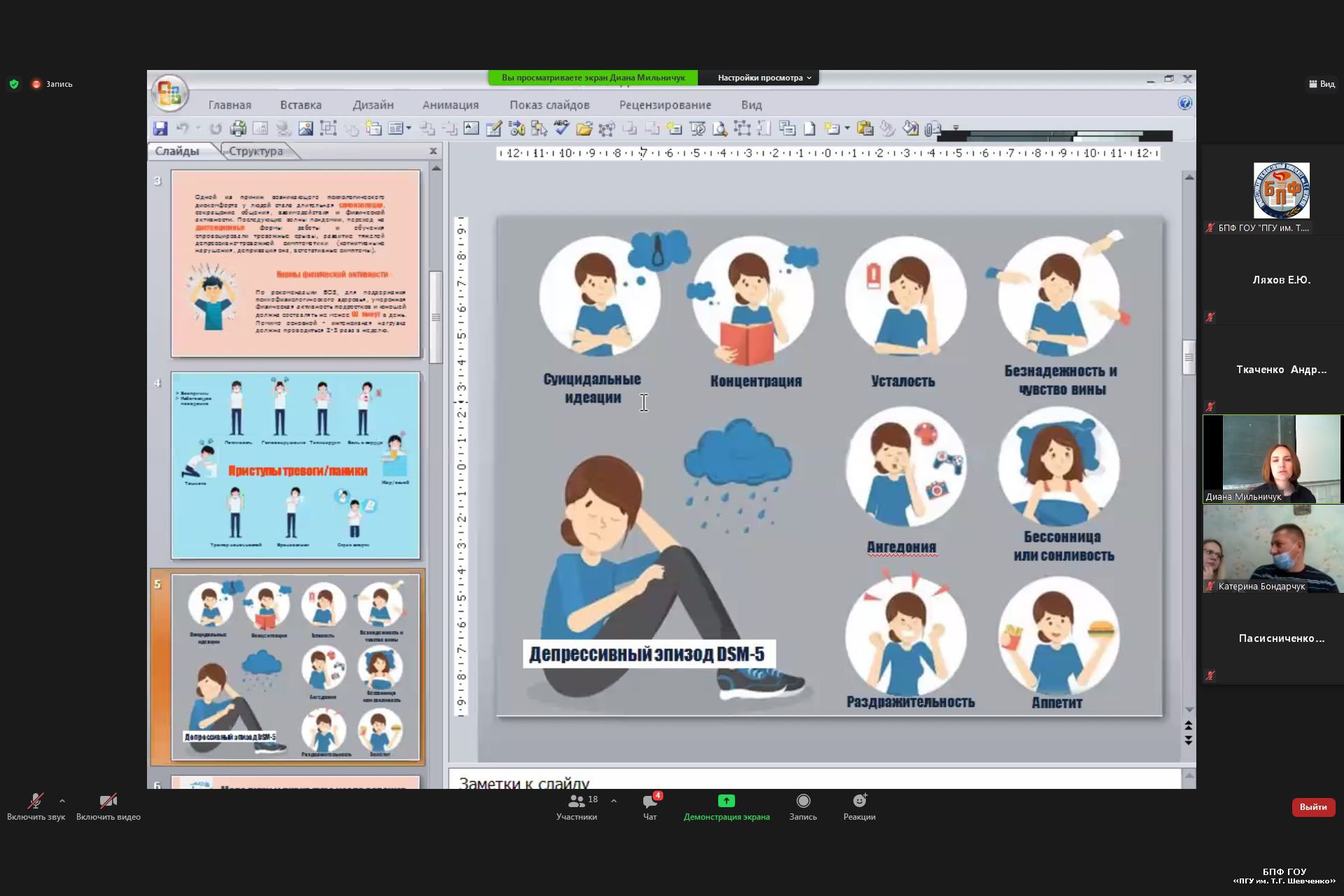This screenshot has width=1344, height=896.
Task: Open the Главная ribbon tab
Action: [x=230, y=105]
